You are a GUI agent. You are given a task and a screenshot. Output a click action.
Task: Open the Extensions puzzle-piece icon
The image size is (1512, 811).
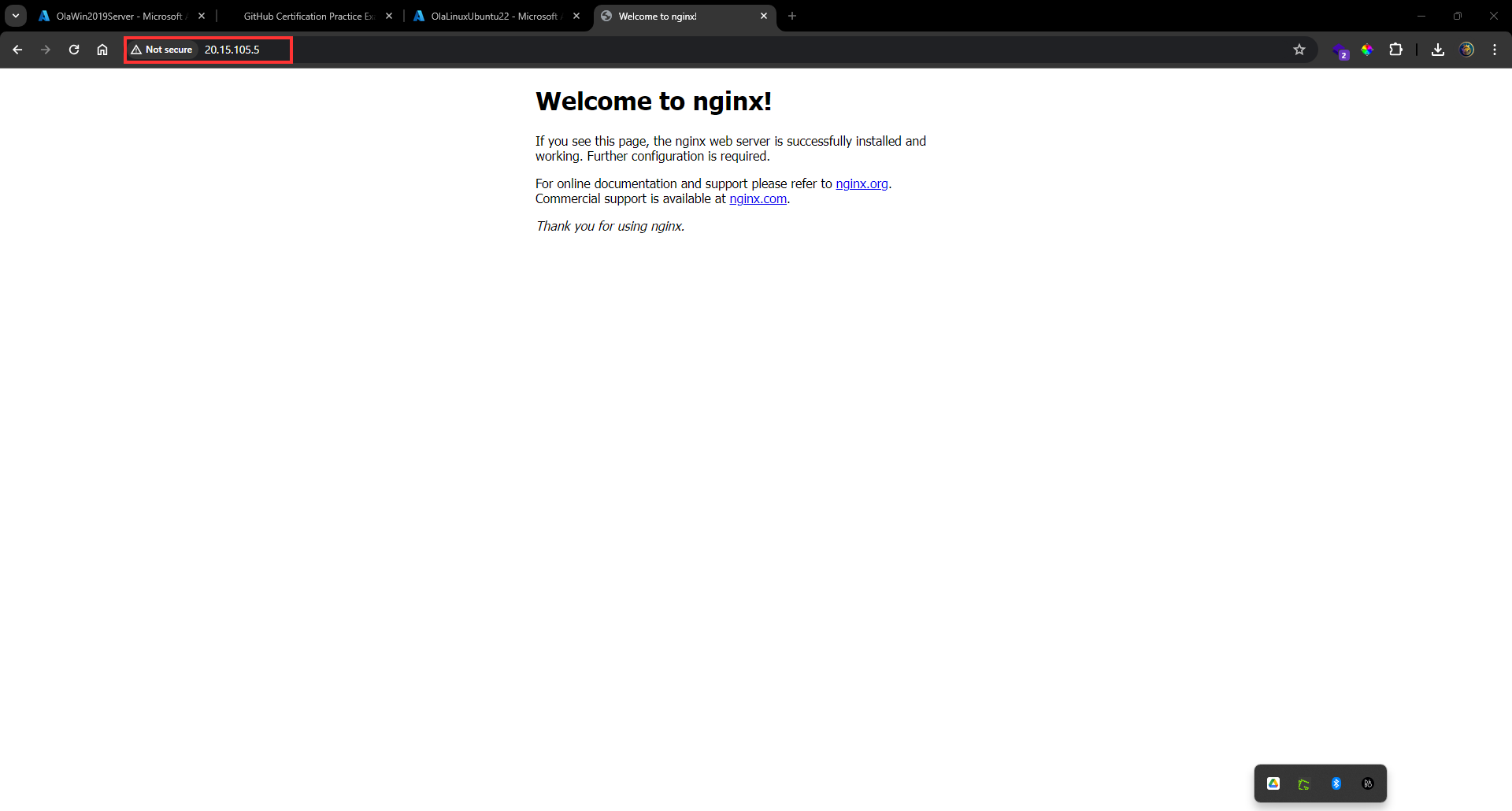click(1395, 49)
